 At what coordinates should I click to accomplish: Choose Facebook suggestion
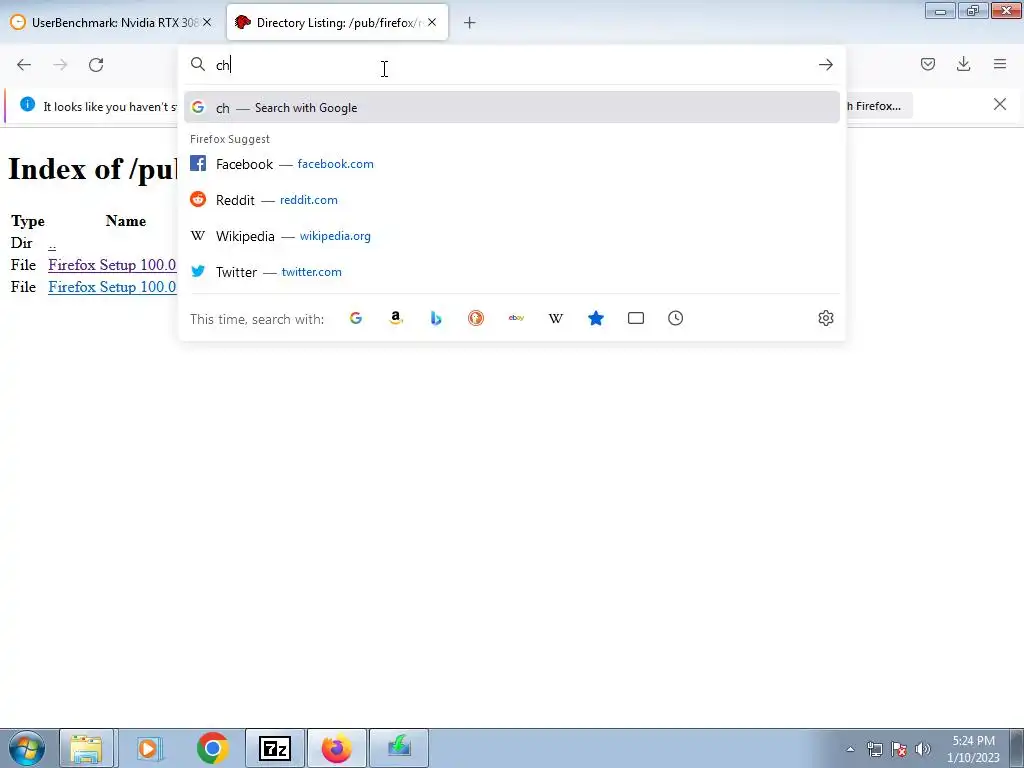coord(511,164)
